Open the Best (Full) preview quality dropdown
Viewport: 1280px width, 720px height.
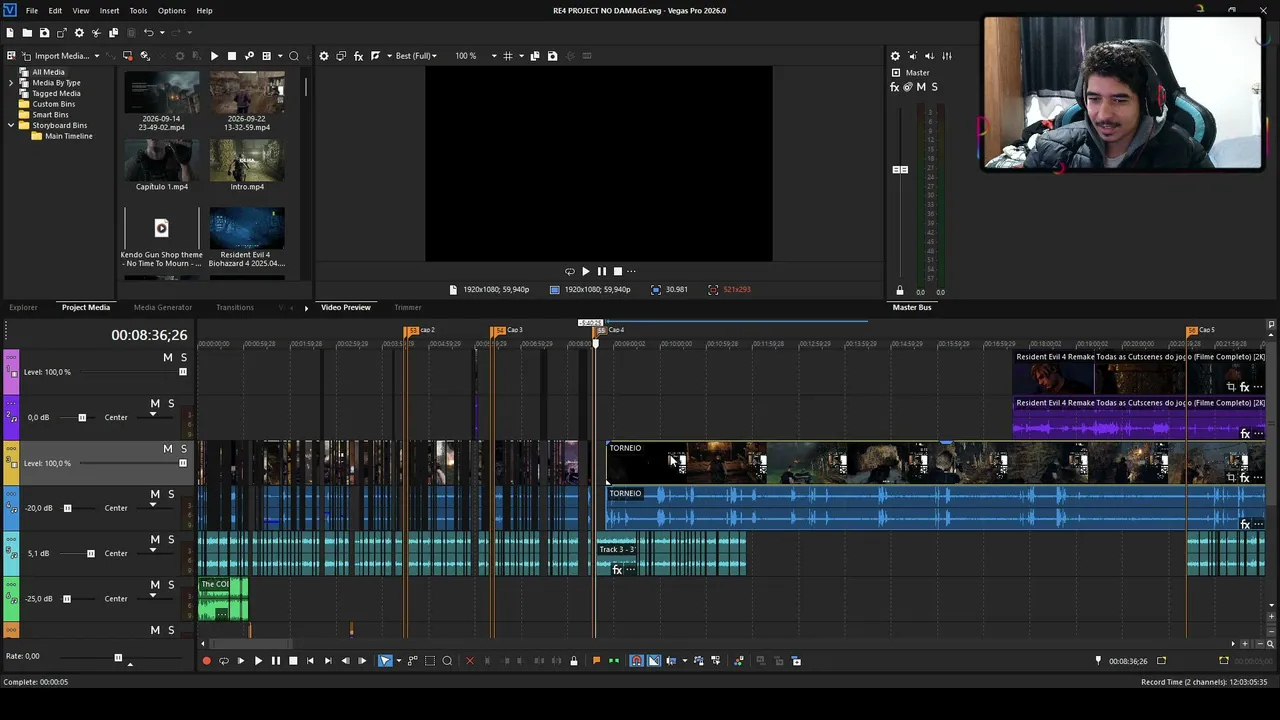click(x=416, y=56)
